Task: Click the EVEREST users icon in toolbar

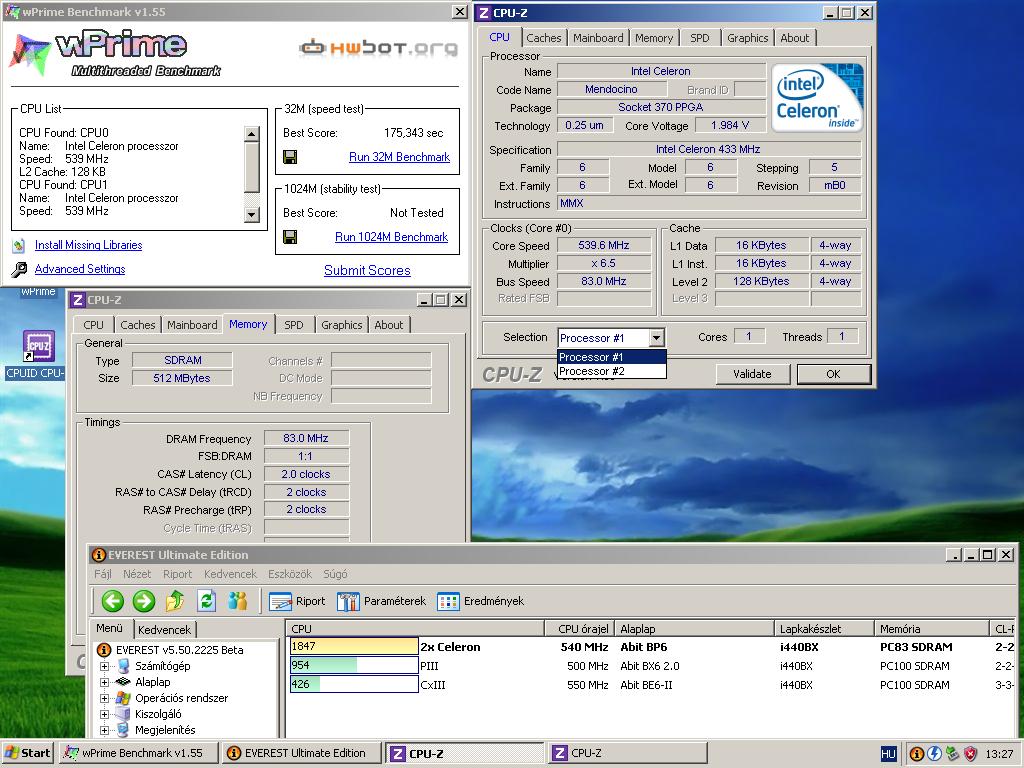Action: click(238, 601)
